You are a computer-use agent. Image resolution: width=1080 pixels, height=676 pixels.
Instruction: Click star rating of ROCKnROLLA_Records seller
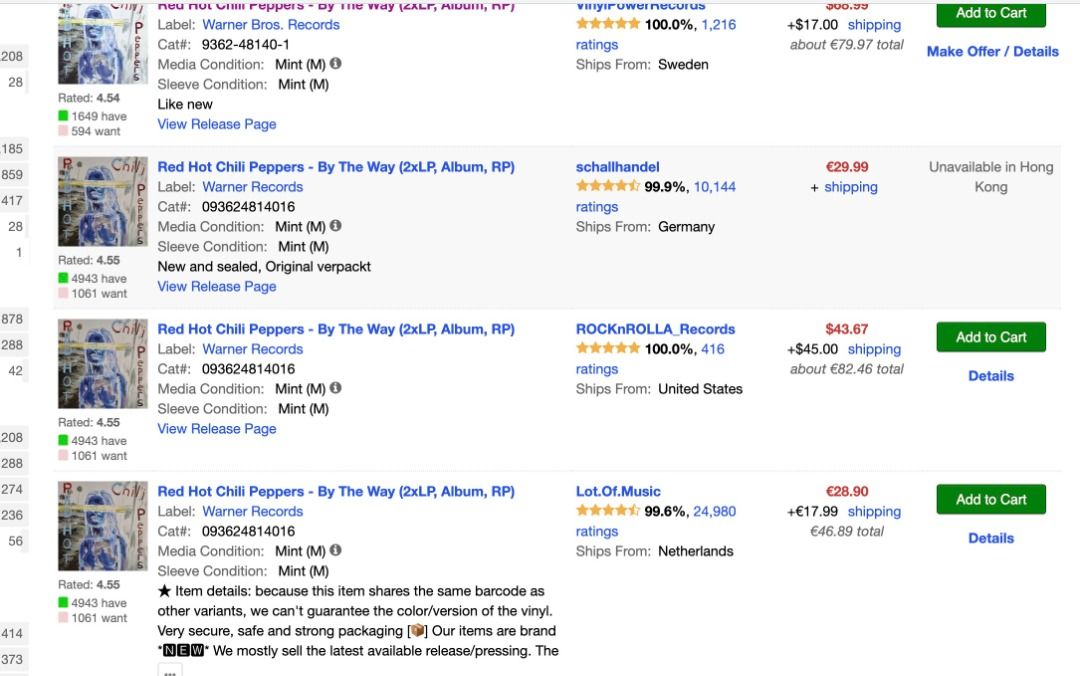(608, 348)
